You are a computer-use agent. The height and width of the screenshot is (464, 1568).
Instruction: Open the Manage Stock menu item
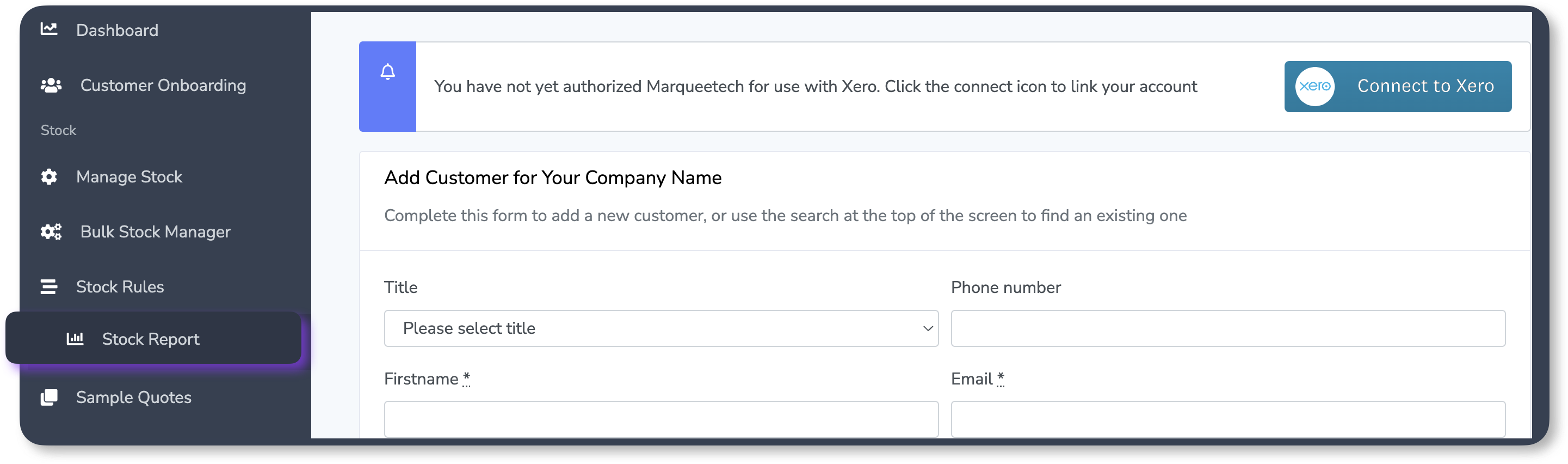pyautogui.click(x=129, y=176)
